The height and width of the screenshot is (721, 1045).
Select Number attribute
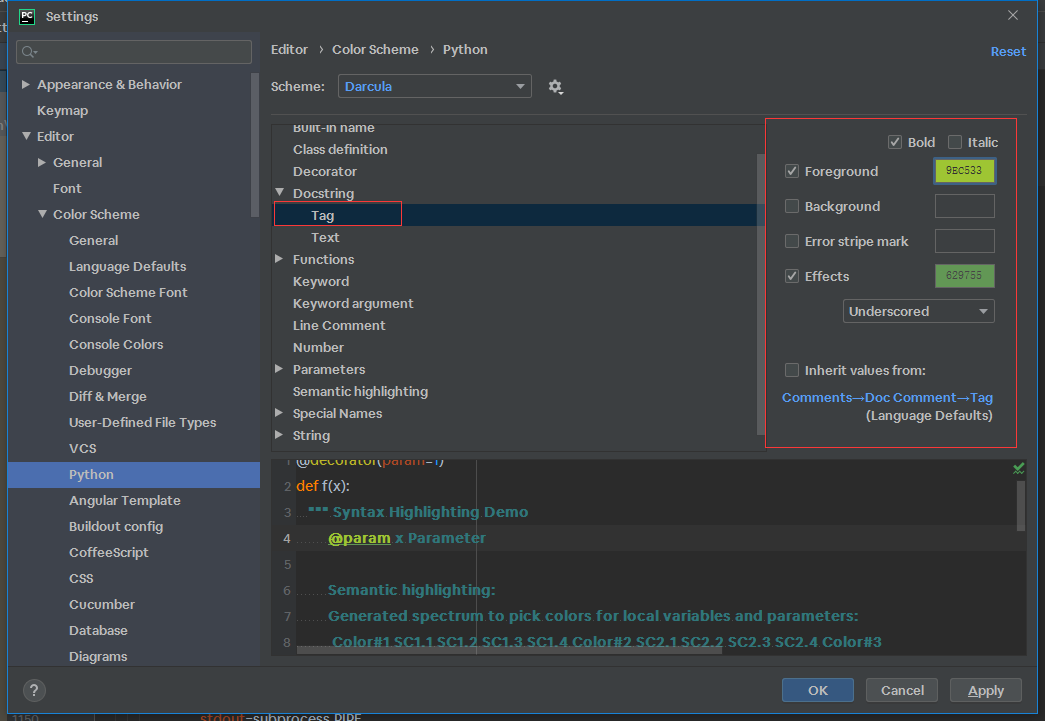pyautogui.click(x=318, y=347)
